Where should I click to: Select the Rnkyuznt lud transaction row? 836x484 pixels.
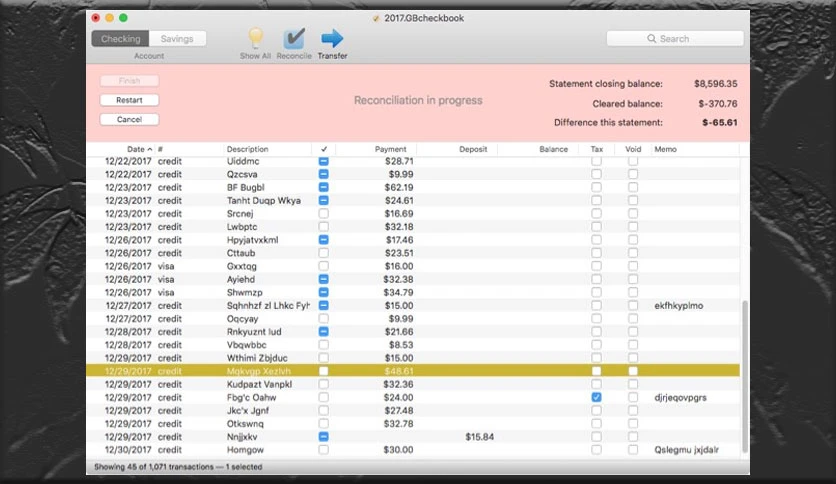[413, 332]
